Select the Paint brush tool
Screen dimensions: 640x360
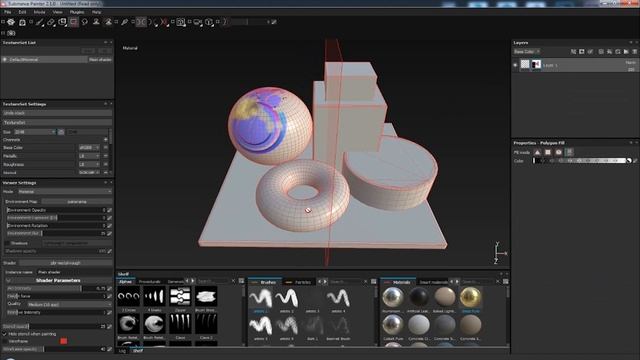[x=40, y=22]
